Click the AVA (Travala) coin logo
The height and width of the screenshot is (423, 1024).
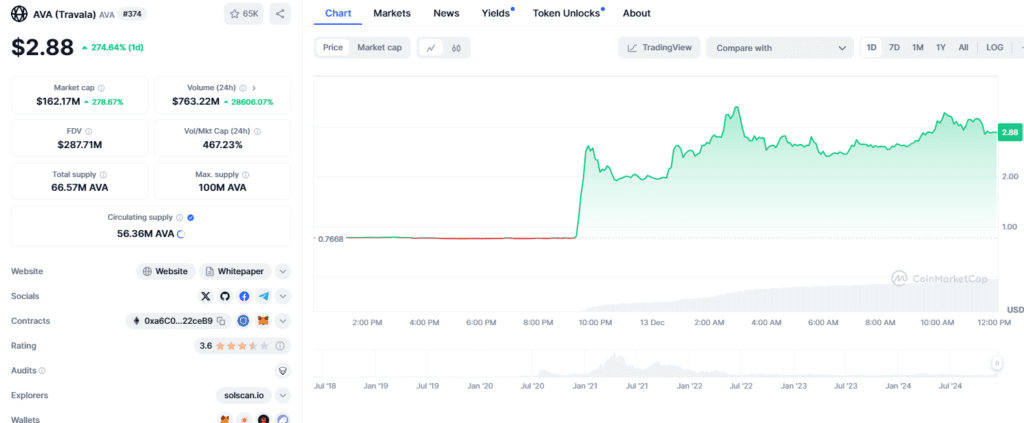click(20, 14)
